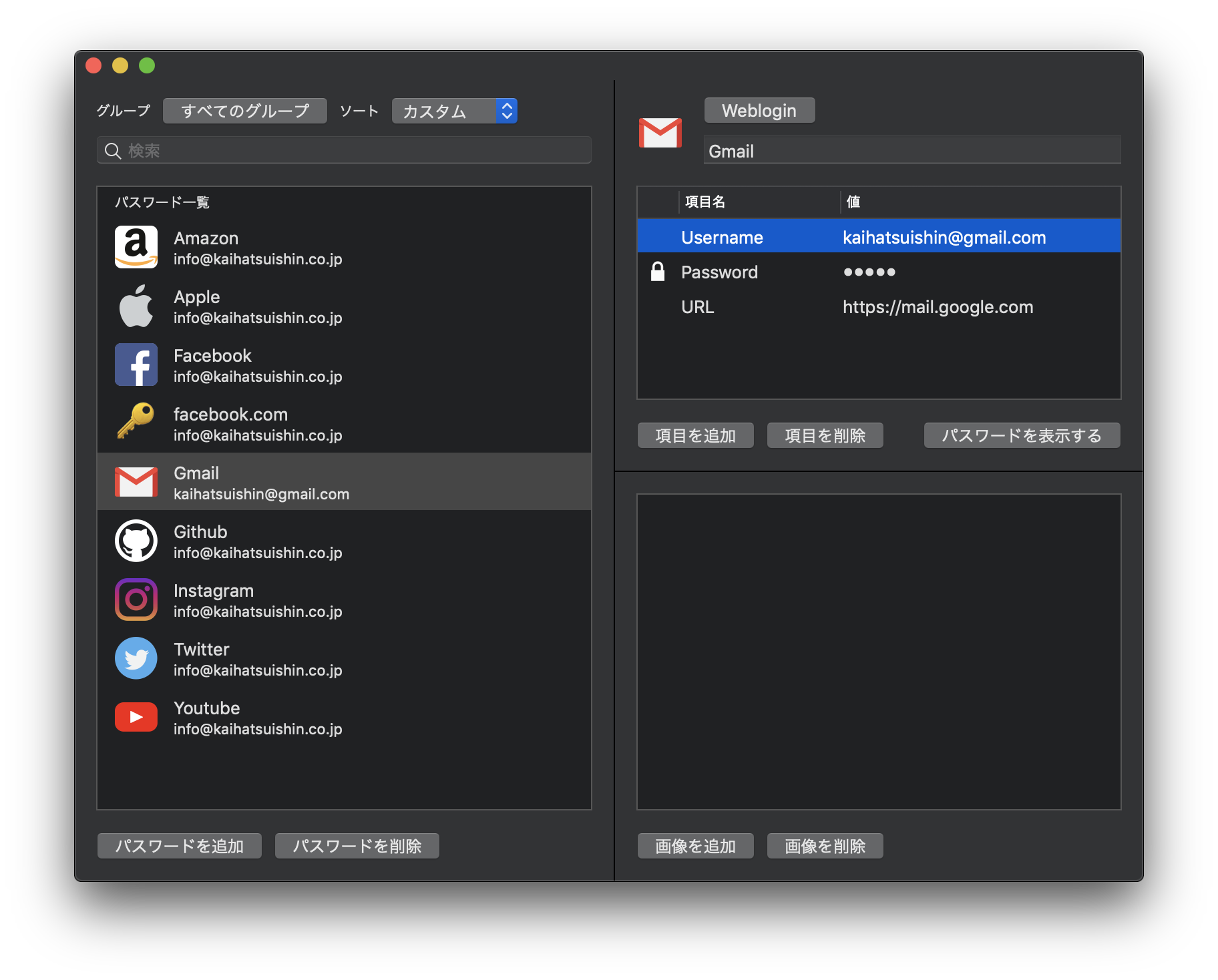Open the すべてのグループ group selector

pyautogui.click(x=245, y=111)
